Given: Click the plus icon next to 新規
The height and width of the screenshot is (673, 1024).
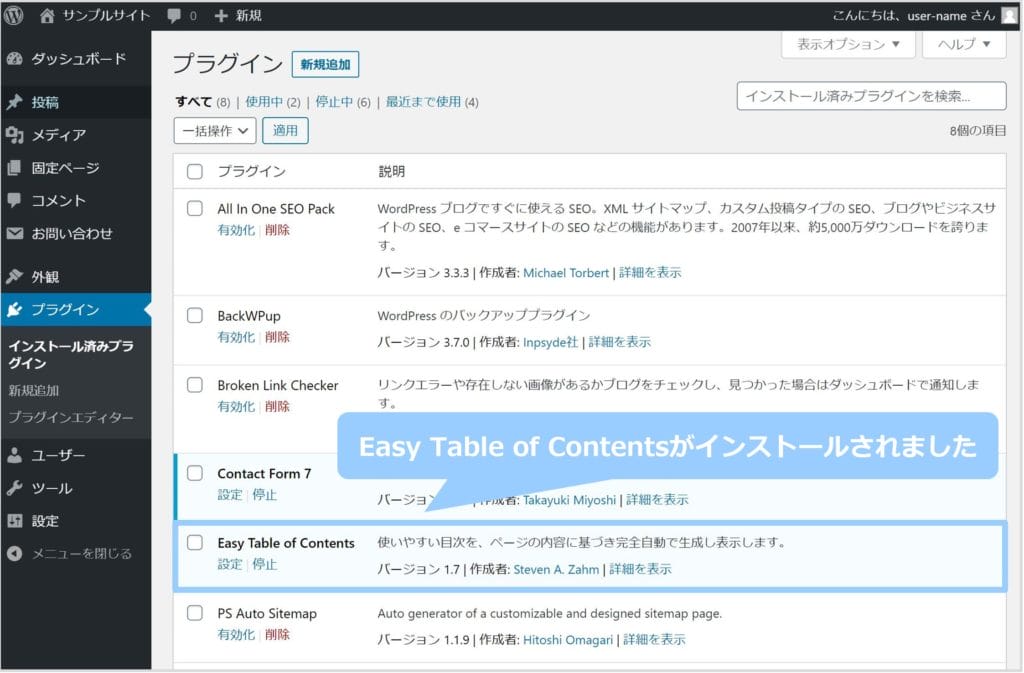Looking at the screenshot, I should coord(221,16).
